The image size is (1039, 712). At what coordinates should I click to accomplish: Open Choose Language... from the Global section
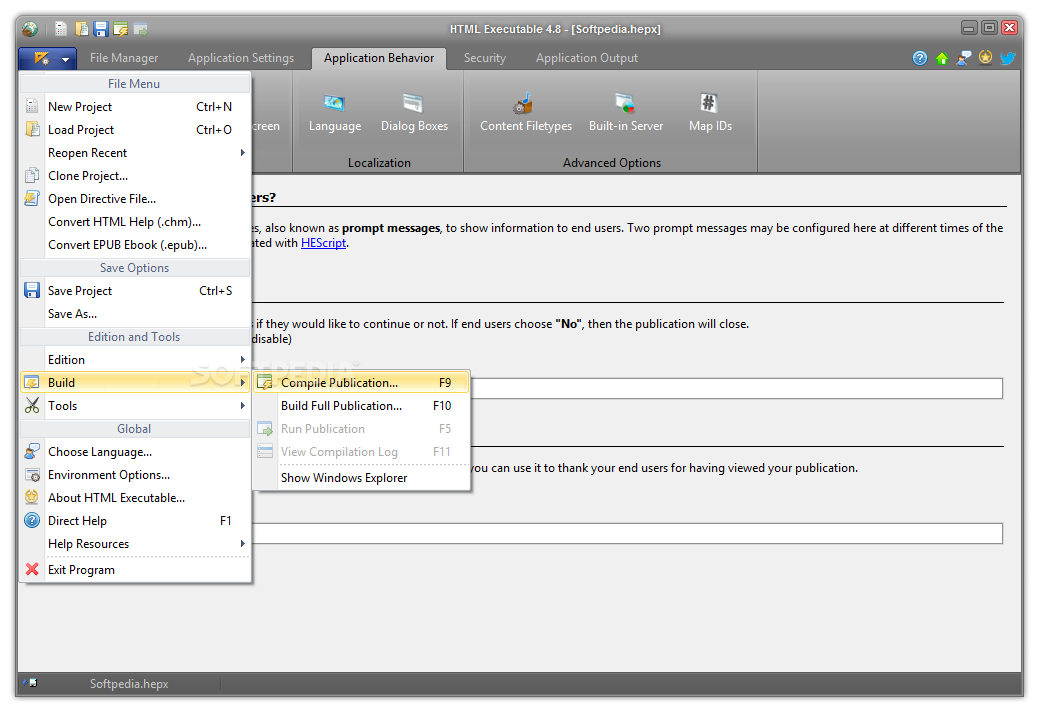[x=135, y=452]
